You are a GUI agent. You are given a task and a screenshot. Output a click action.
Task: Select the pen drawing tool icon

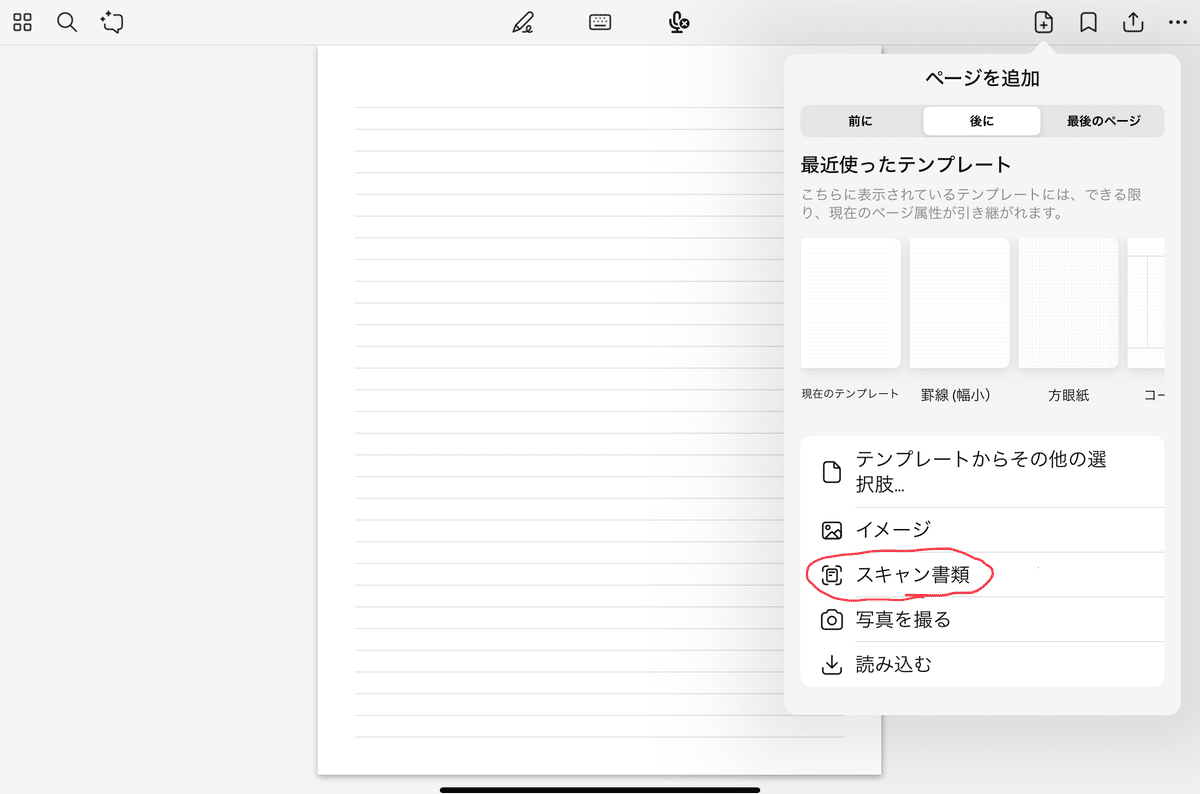522,22
